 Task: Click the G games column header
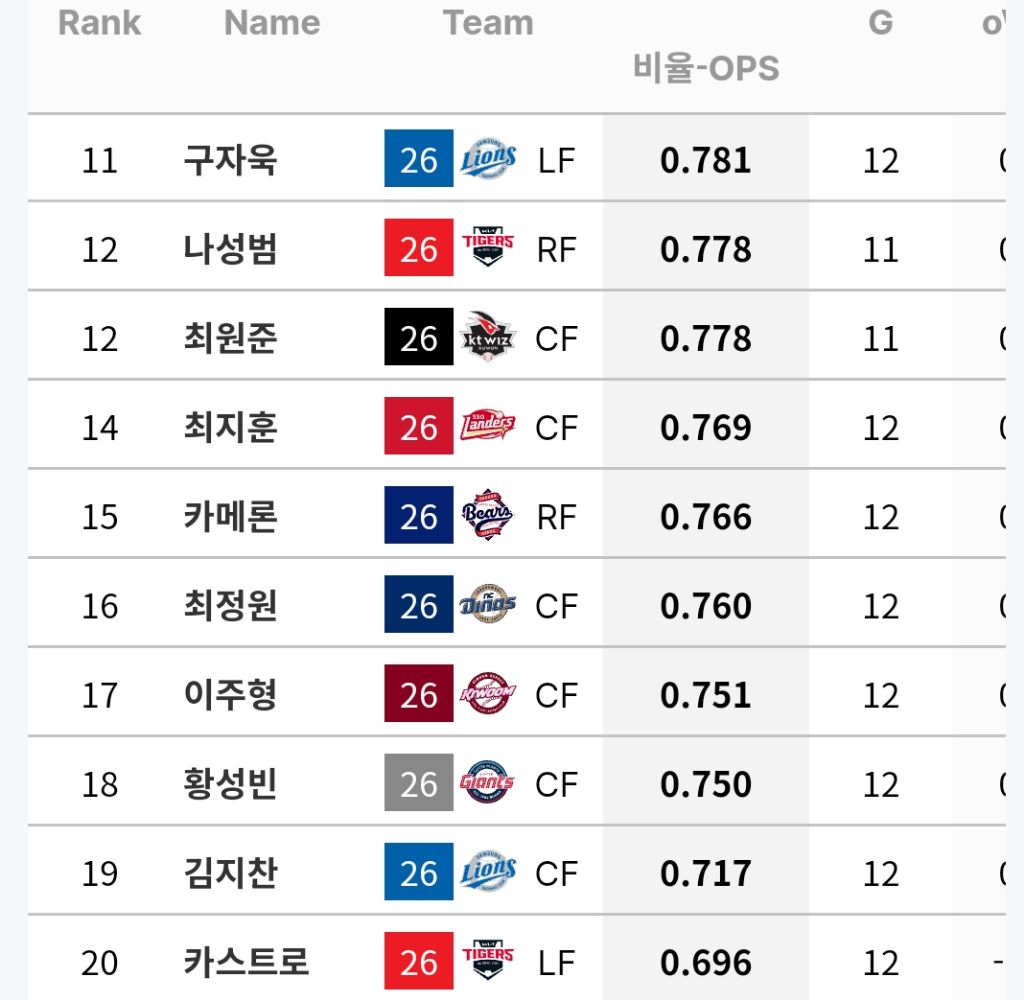[x=880, y=23]
